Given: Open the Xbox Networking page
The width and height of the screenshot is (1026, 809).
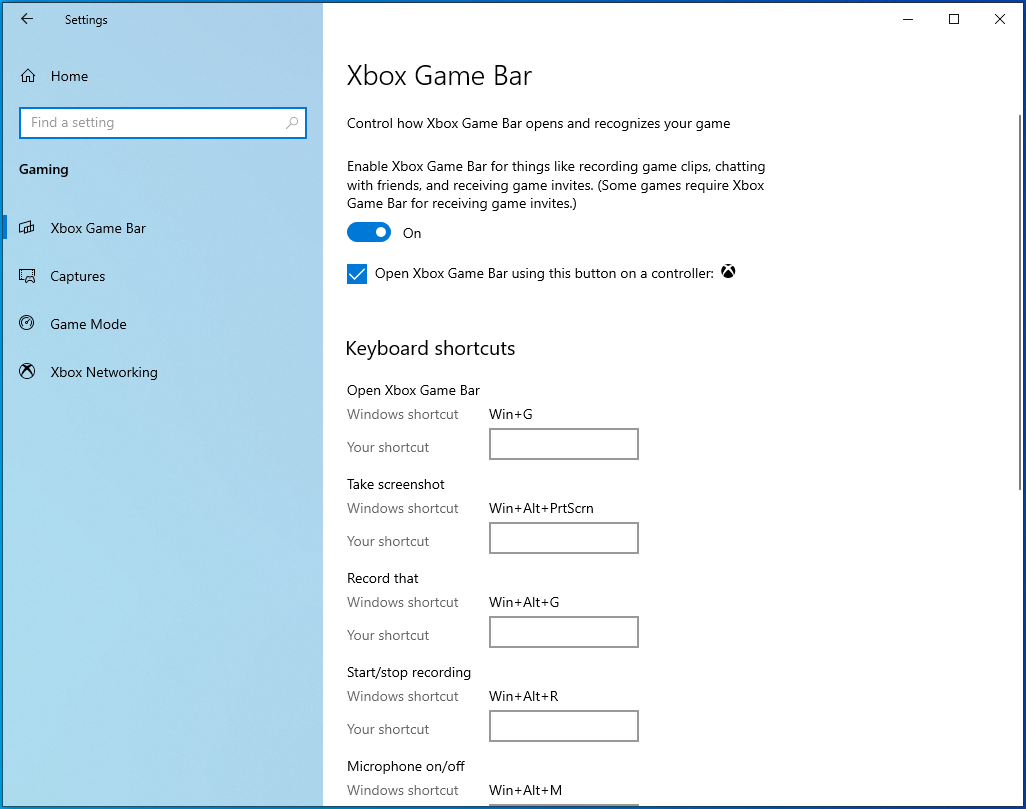Looking at the screenshot, I should 104,372.
